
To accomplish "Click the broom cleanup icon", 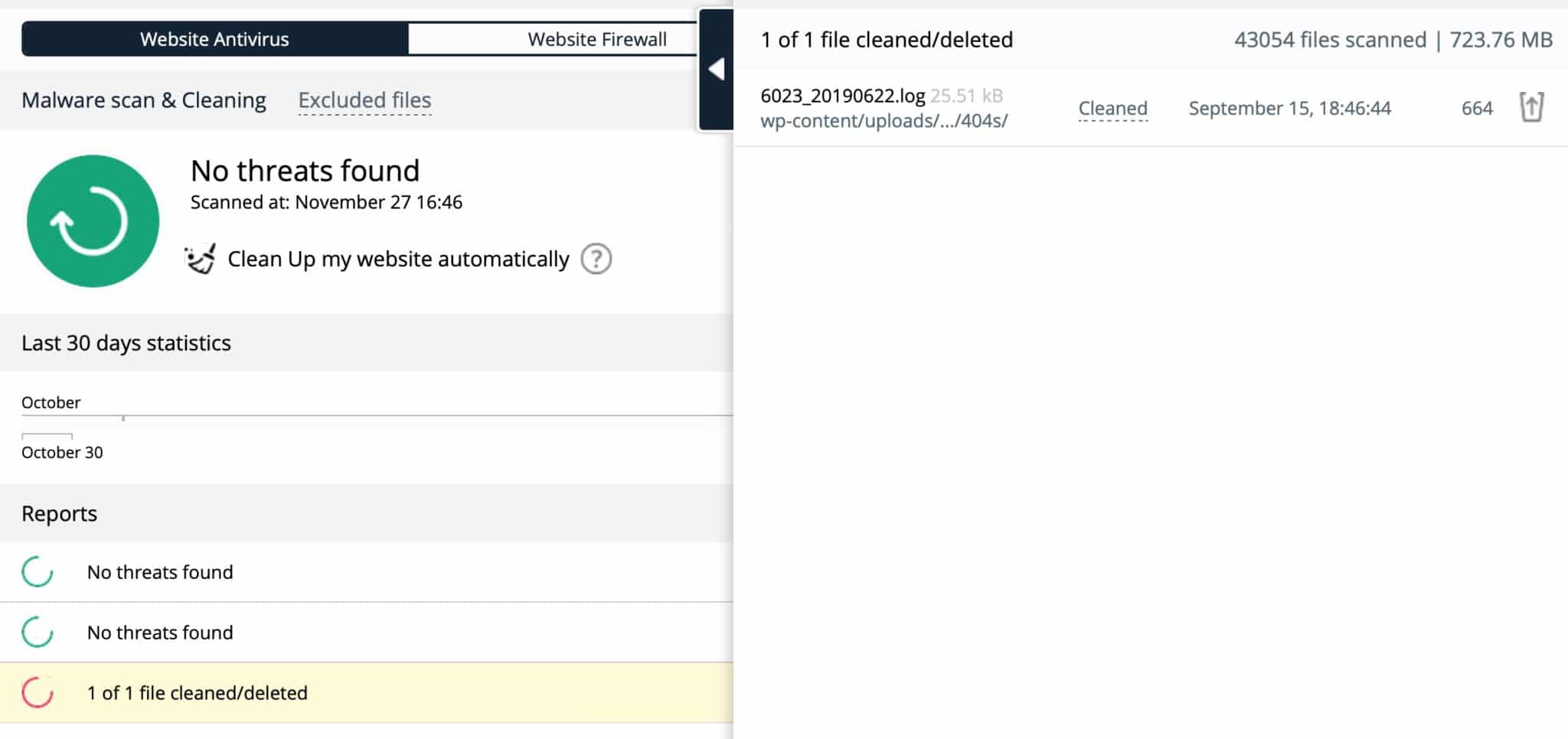I will (201, 259).
